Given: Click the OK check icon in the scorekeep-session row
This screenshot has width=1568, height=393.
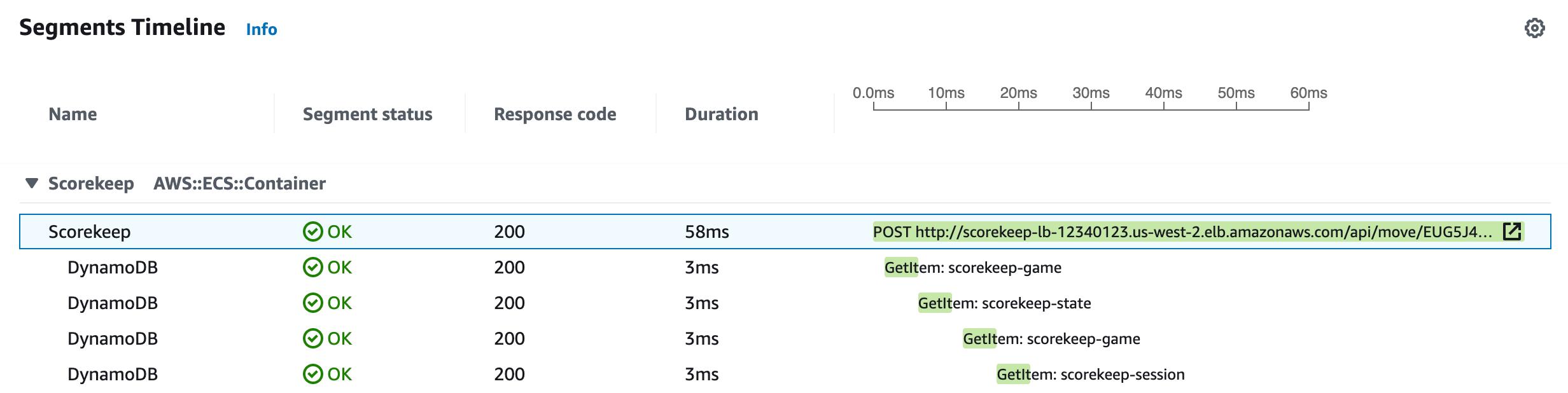Looking at the screenshot, I should pyautogui.click(x=312, y=374).
